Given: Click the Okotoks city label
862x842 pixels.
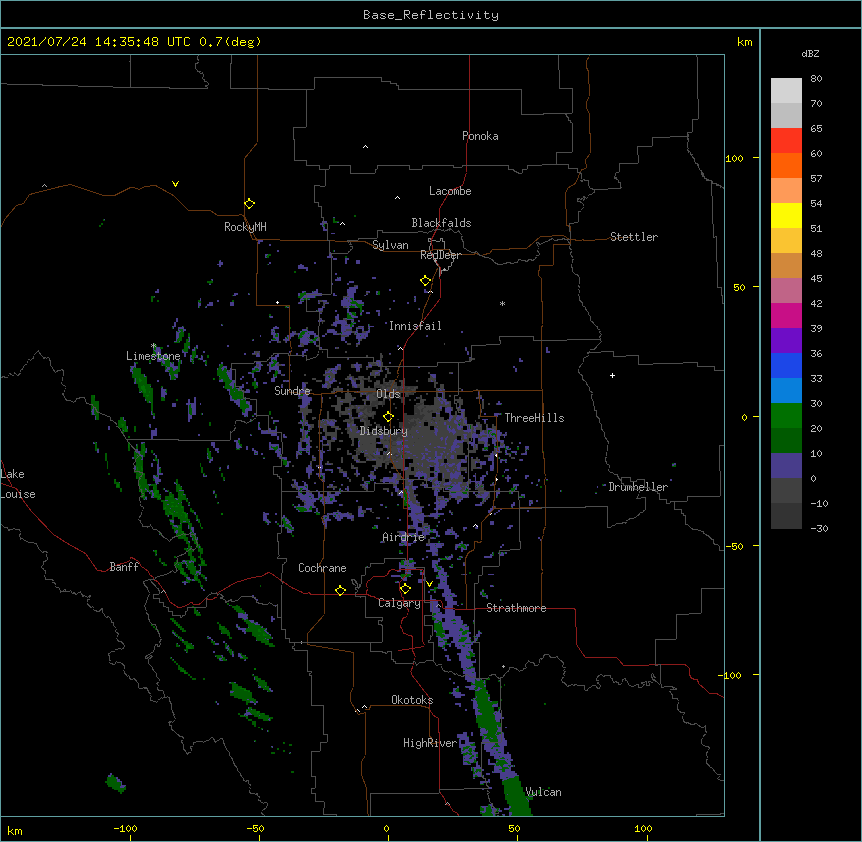Looking at the screenshot, I should pyautogui.click(x=412, y=700).
